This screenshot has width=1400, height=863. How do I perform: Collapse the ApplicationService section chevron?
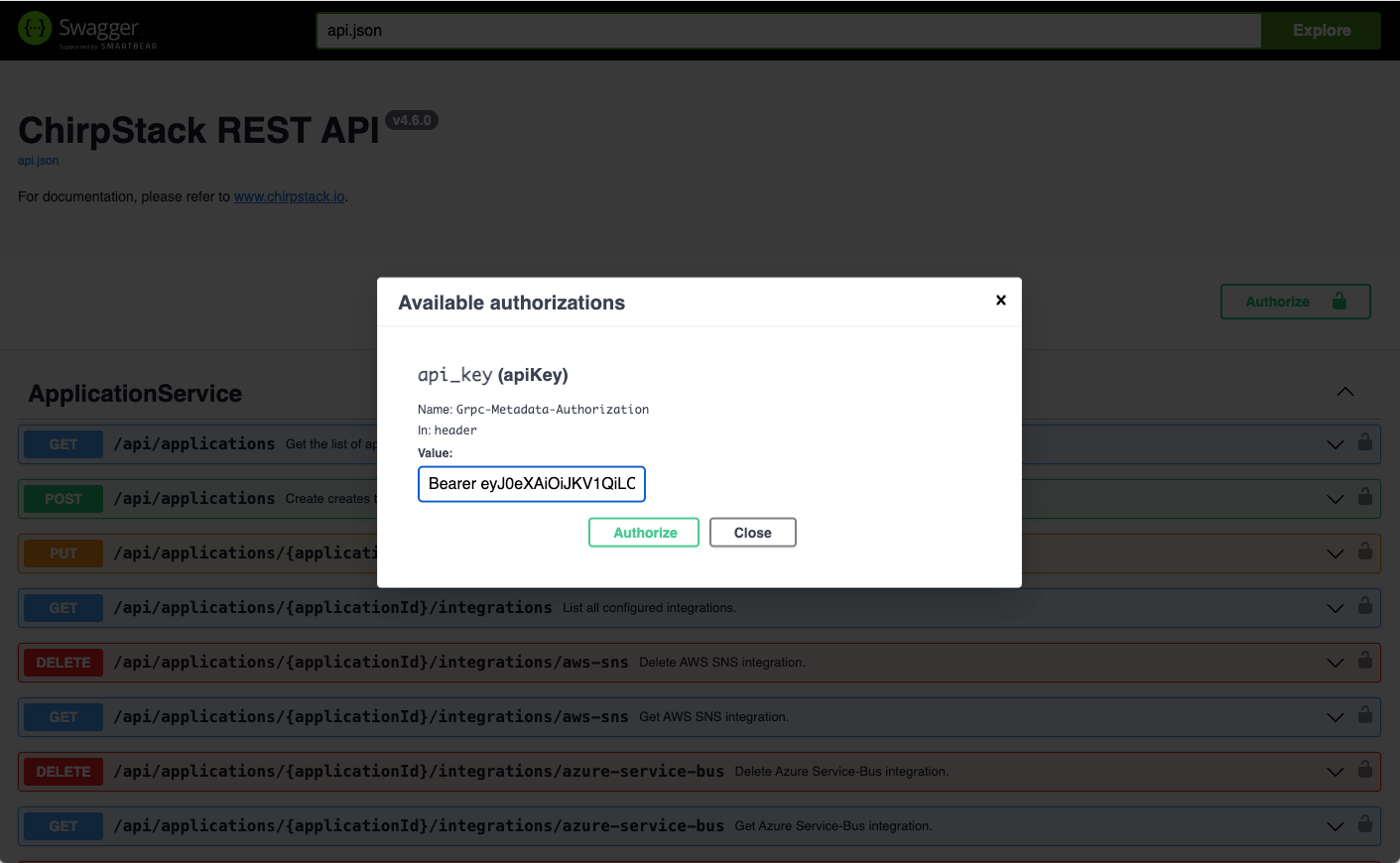(1345, 392)
